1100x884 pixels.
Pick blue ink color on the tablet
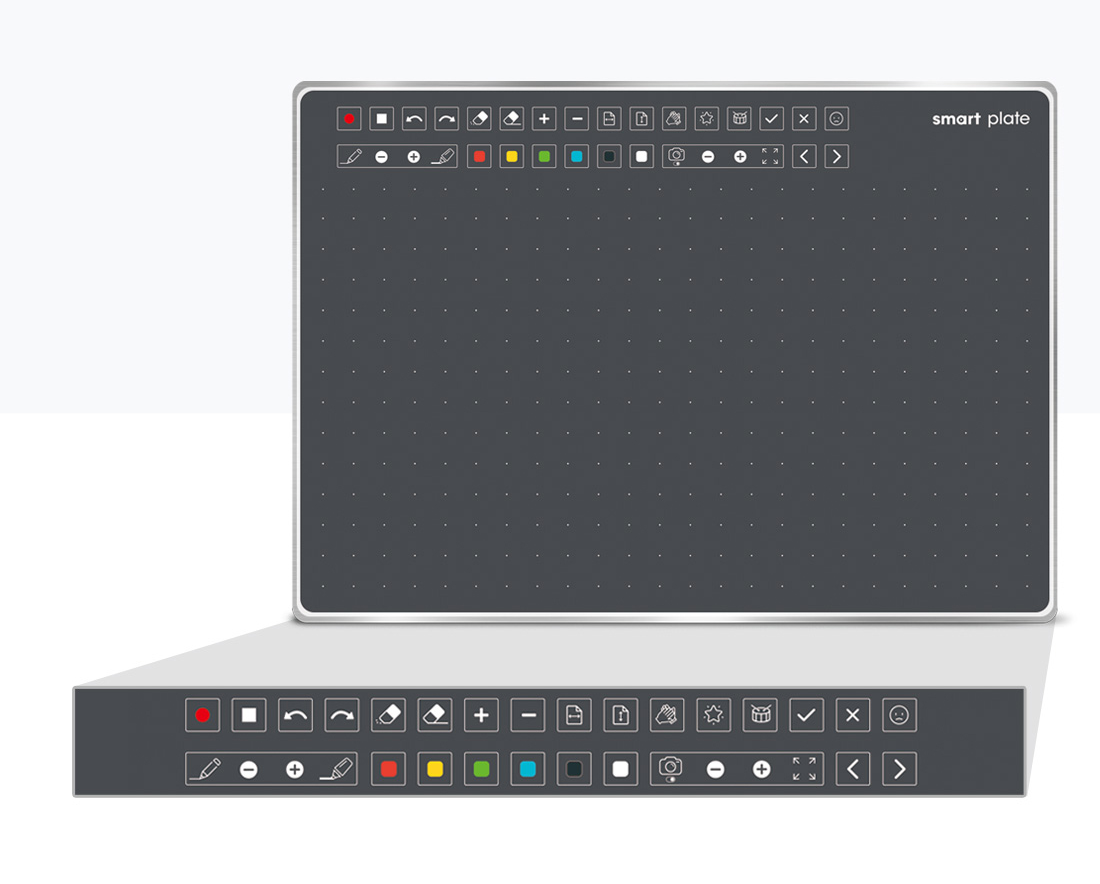click(x=577, y=156)
